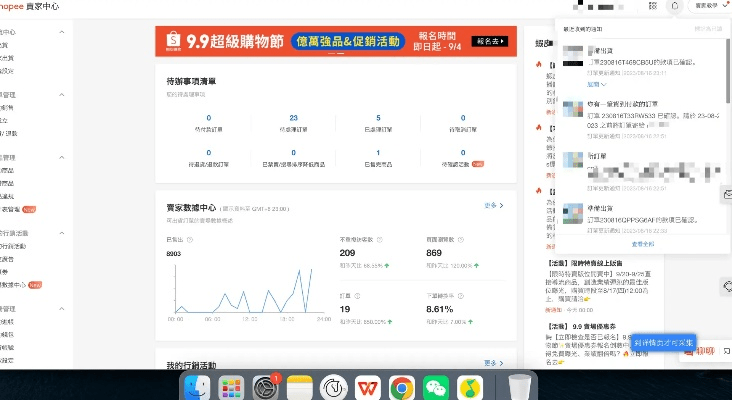
Task: Click the envelope icon on right edge
Action: point(725,193)
